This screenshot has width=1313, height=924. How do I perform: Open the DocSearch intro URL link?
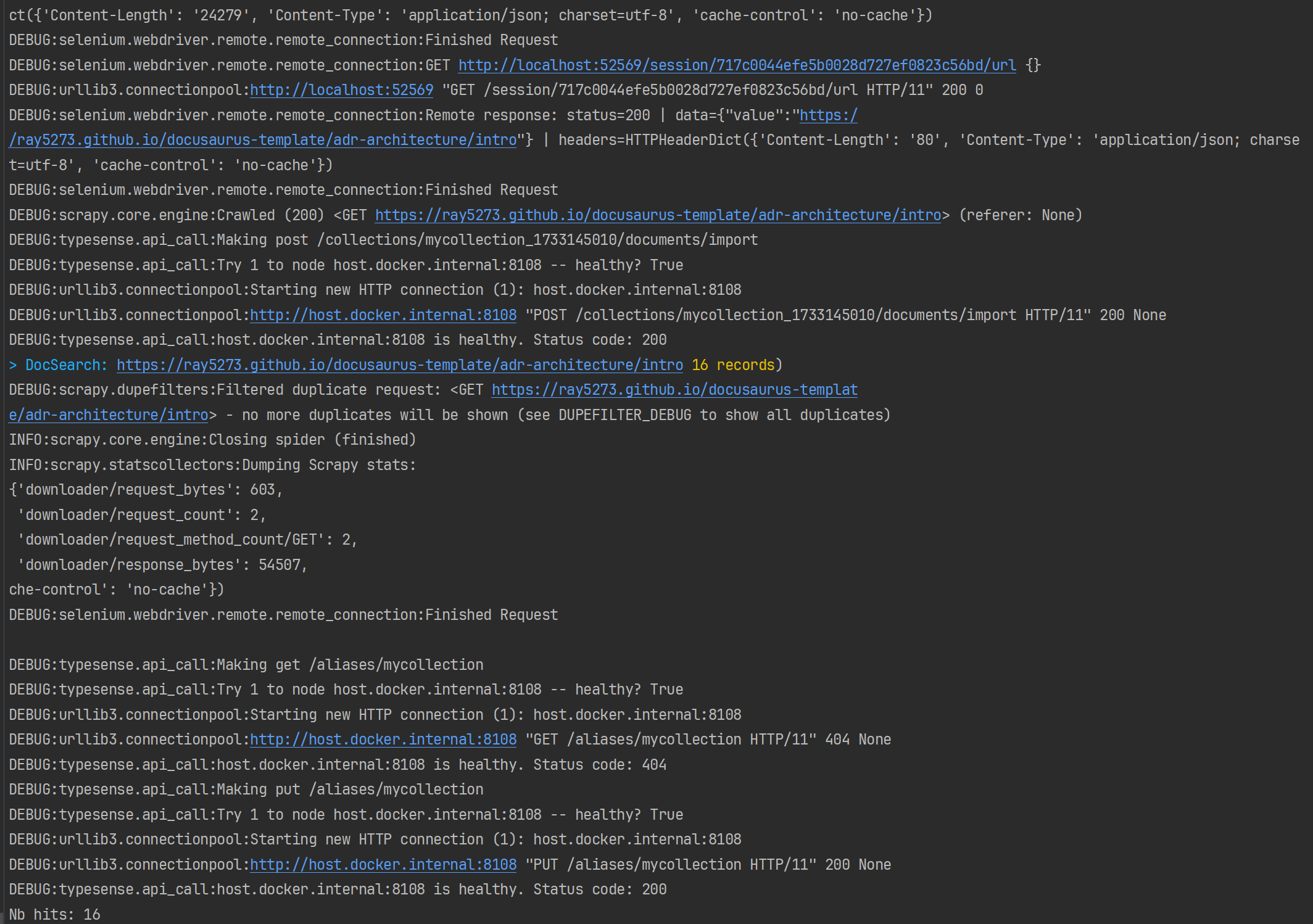pyautogui.click(x=399, y=365)
